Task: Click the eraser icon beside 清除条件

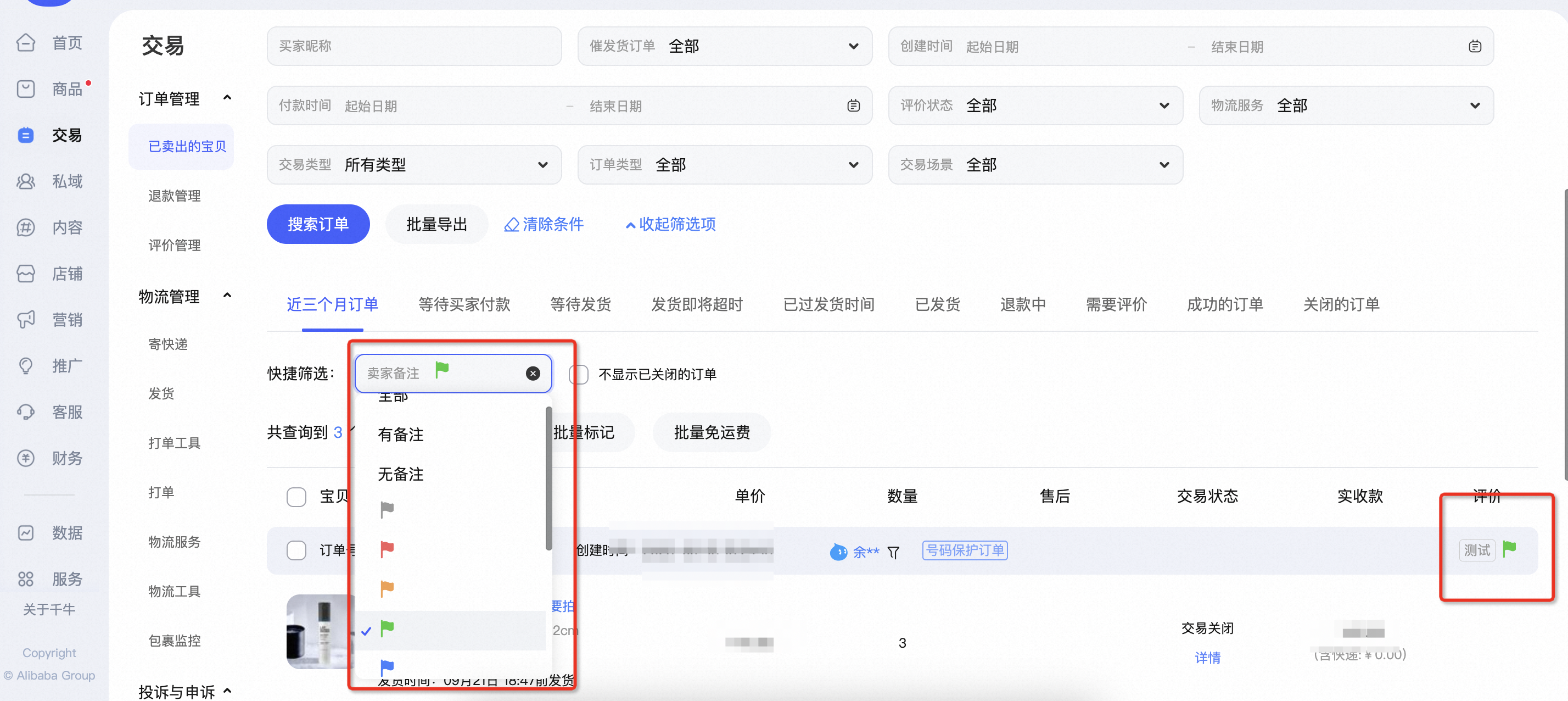Action: 511,225
